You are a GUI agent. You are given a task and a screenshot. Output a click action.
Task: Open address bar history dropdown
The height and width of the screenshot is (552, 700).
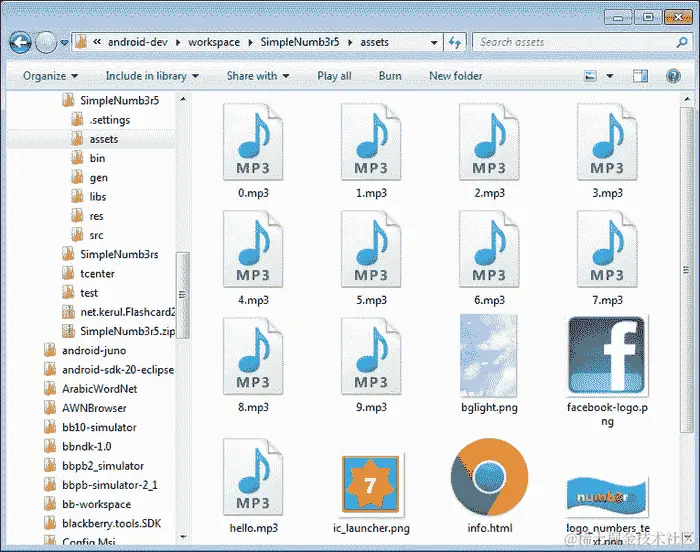434,43
